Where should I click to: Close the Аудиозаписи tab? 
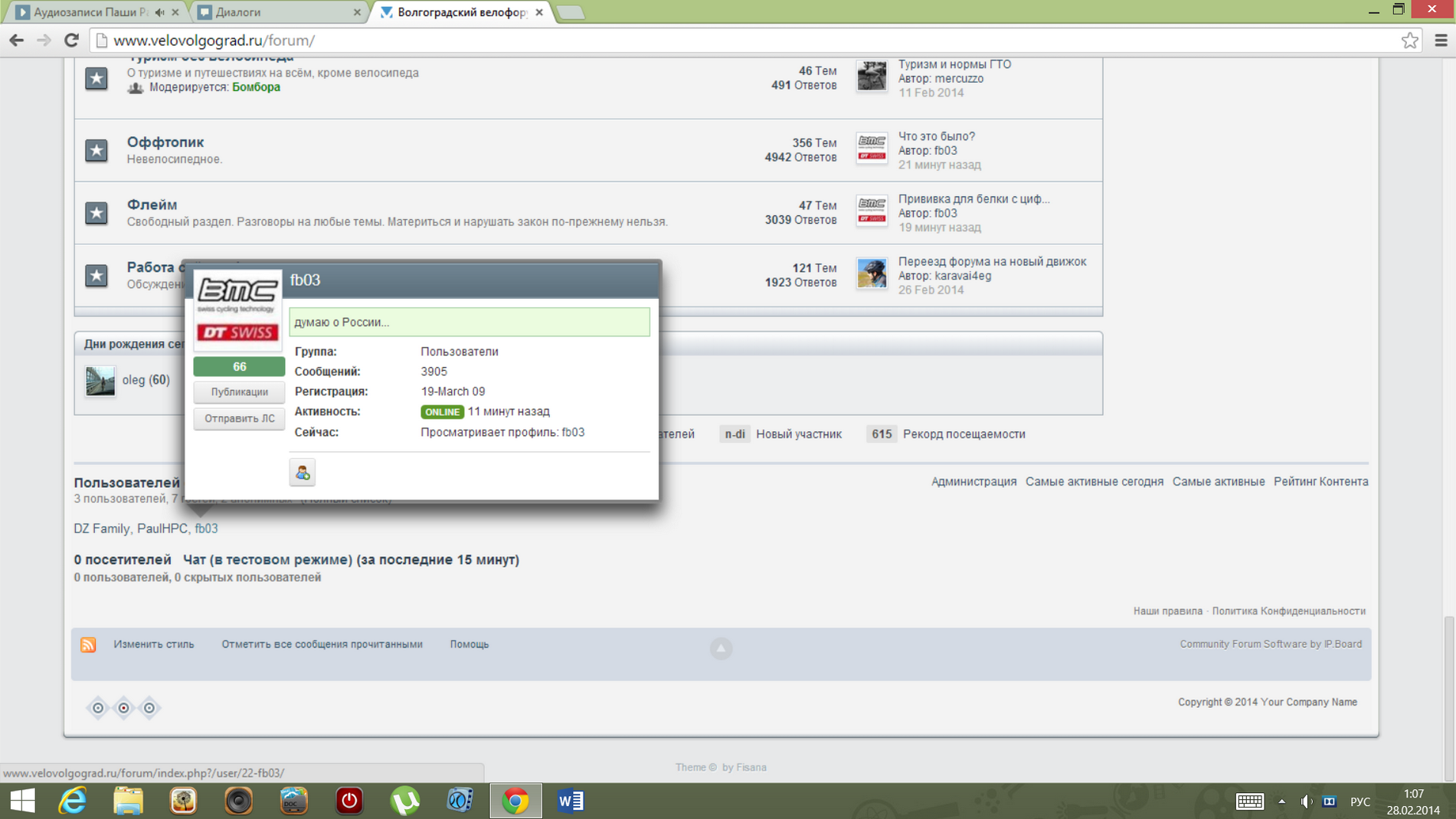(x=175, y=12)
